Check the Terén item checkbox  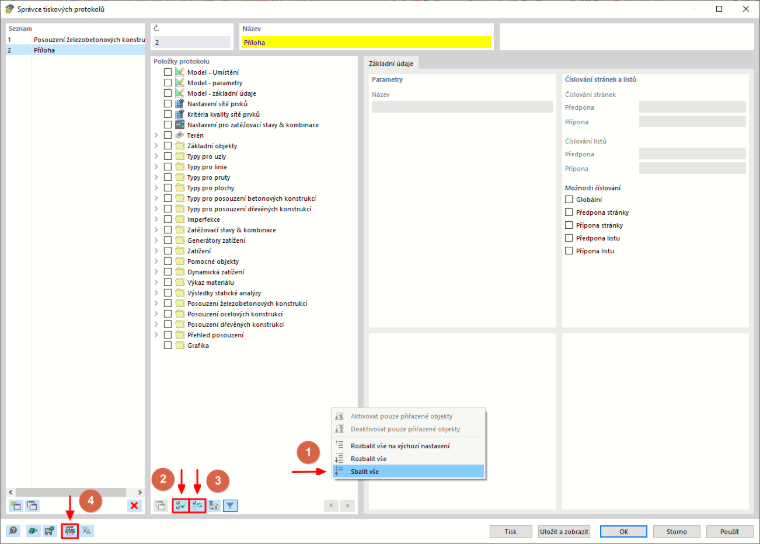click(168, 135)
